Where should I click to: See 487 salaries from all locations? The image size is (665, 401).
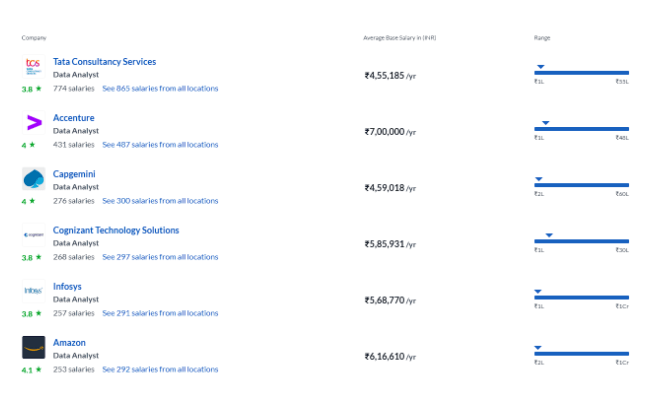[160, 144]
